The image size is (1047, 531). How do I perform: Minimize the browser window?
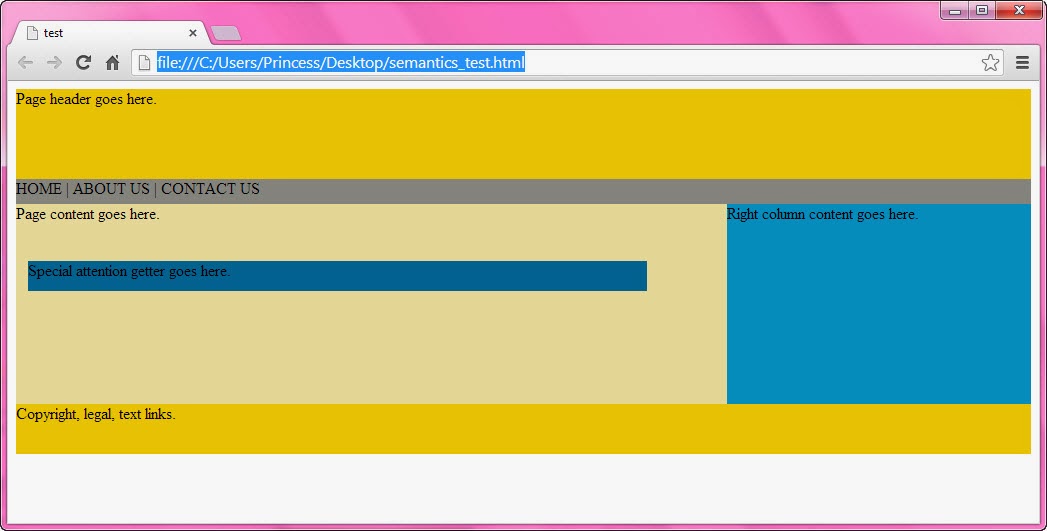[955, 10]
